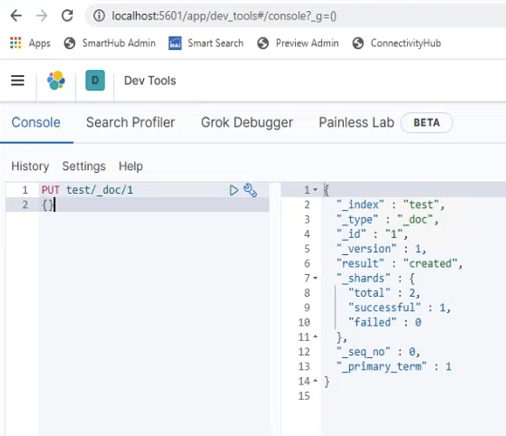
Task: Reload the page with refresh icon
Action: [67, 16]
